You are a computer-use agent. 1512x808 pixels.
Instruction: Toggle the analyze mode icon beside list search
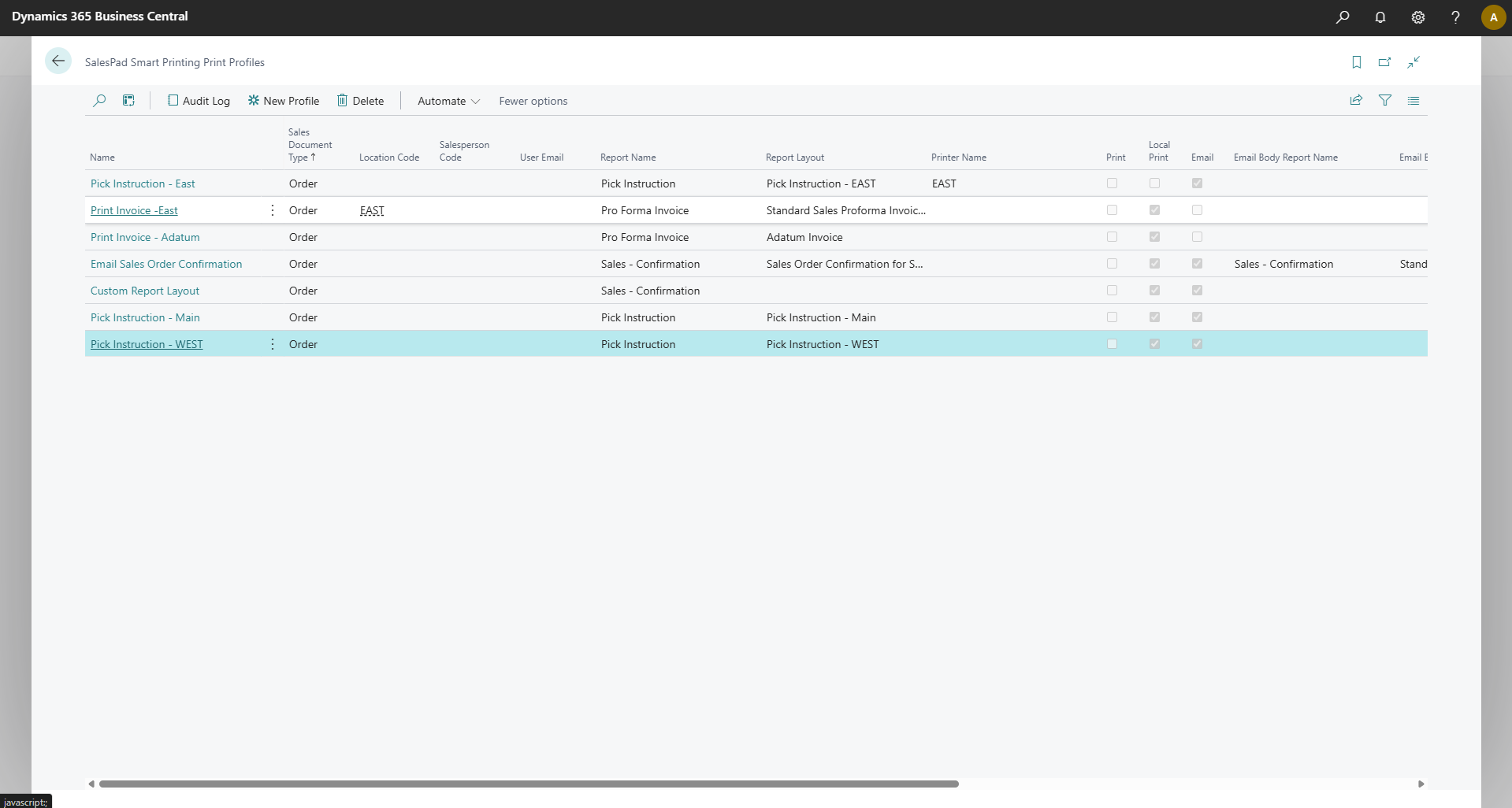coord(128,101)
